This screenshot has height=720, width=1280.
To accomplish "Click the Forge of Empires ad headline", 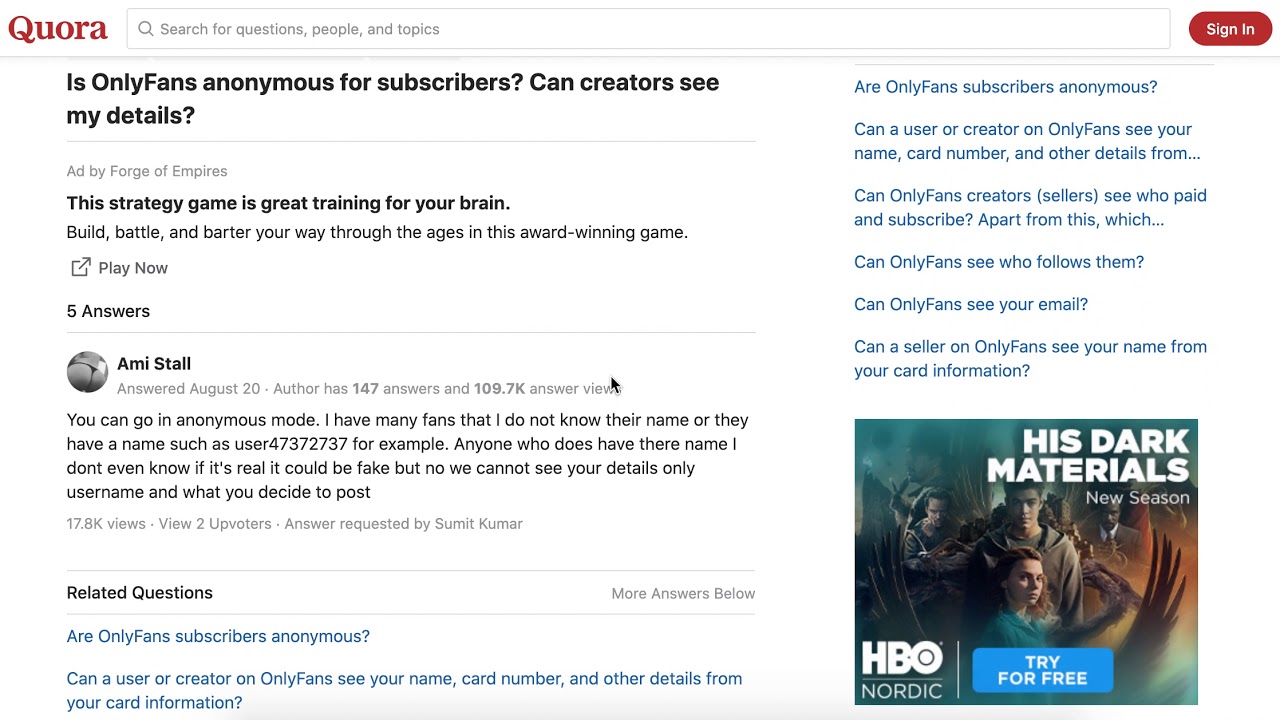I will coord(288,203).
